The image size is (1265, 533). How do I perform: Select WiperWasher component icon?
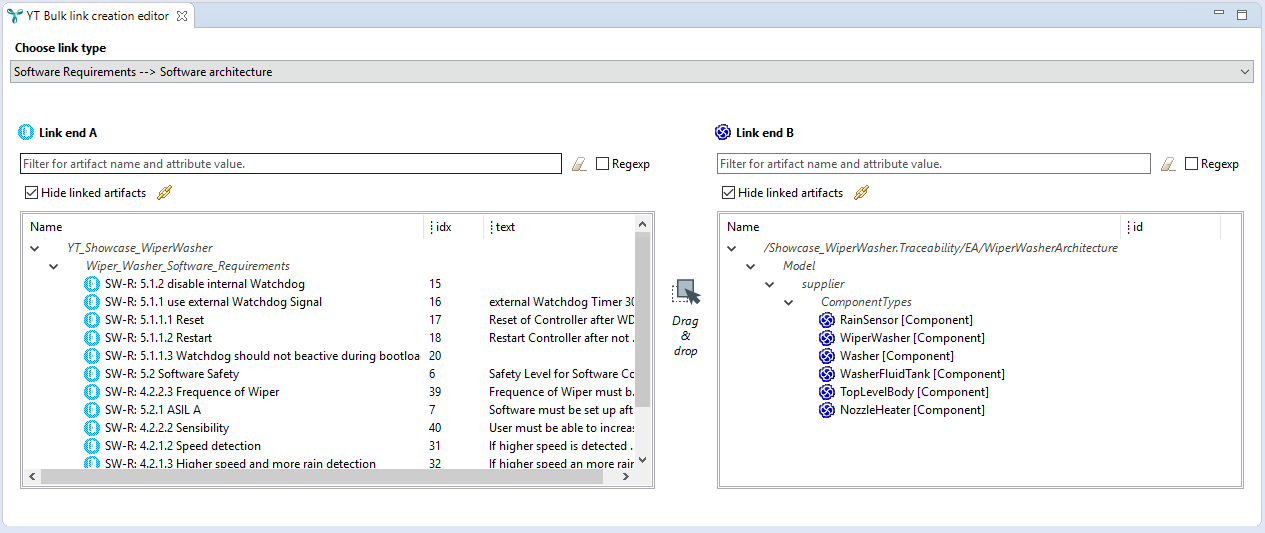pyautogui.click(x=827, y=338)
